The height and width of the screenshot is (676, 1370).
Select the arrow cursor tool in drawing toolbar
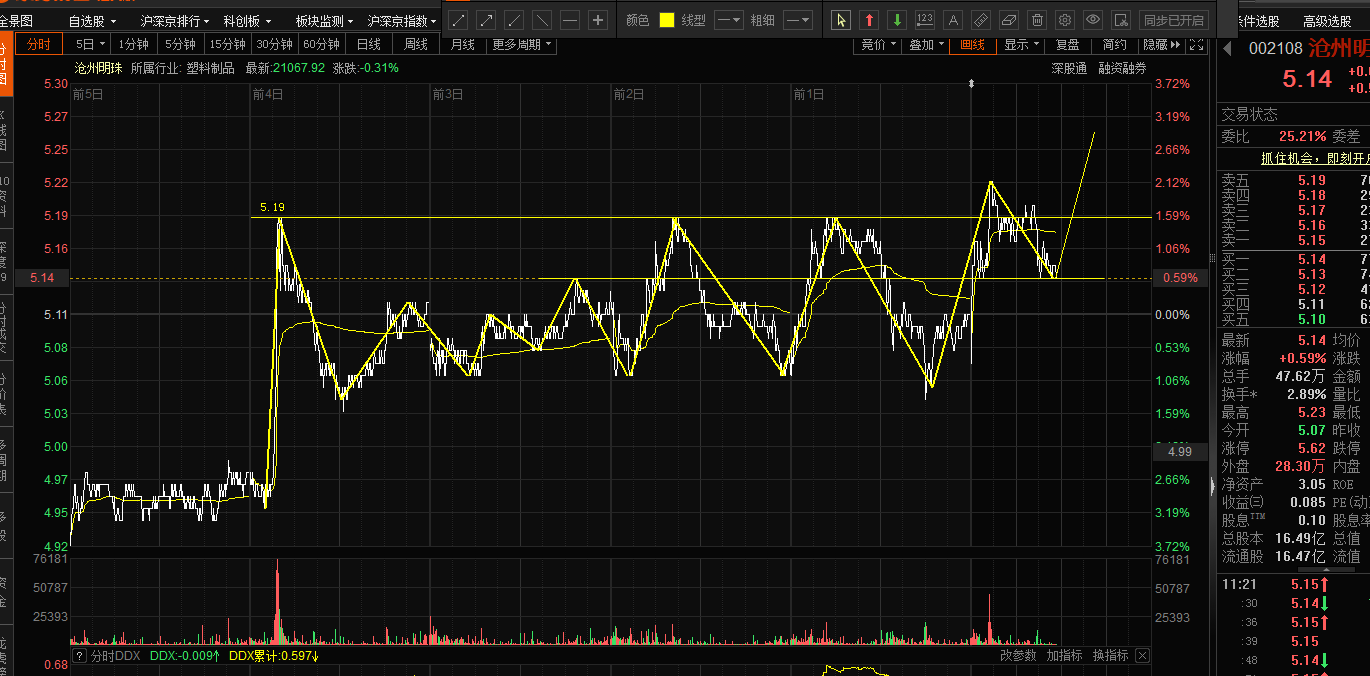point(841,20)
